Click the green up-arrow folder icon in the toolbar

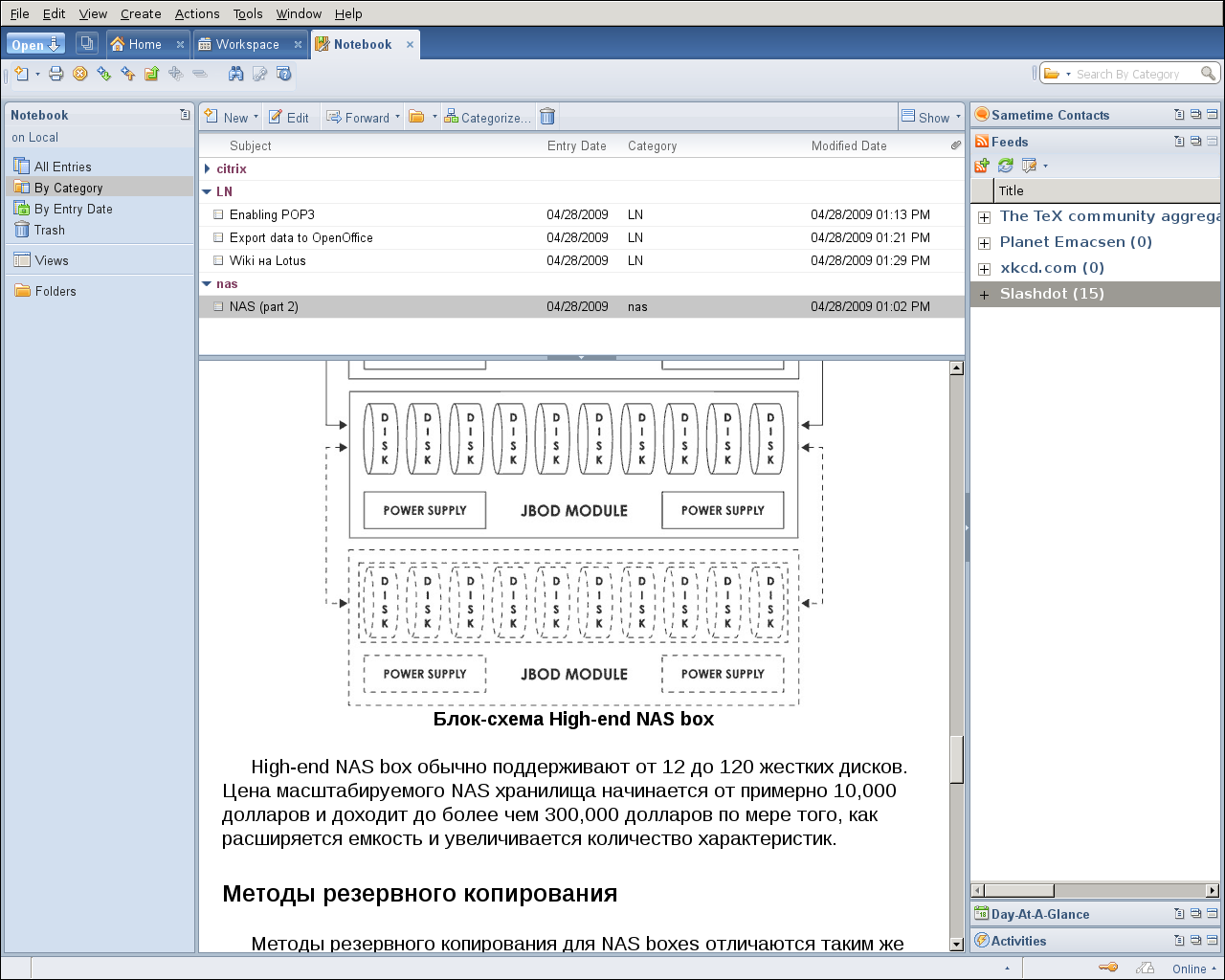pyautogui.click(x=151, y=74)
